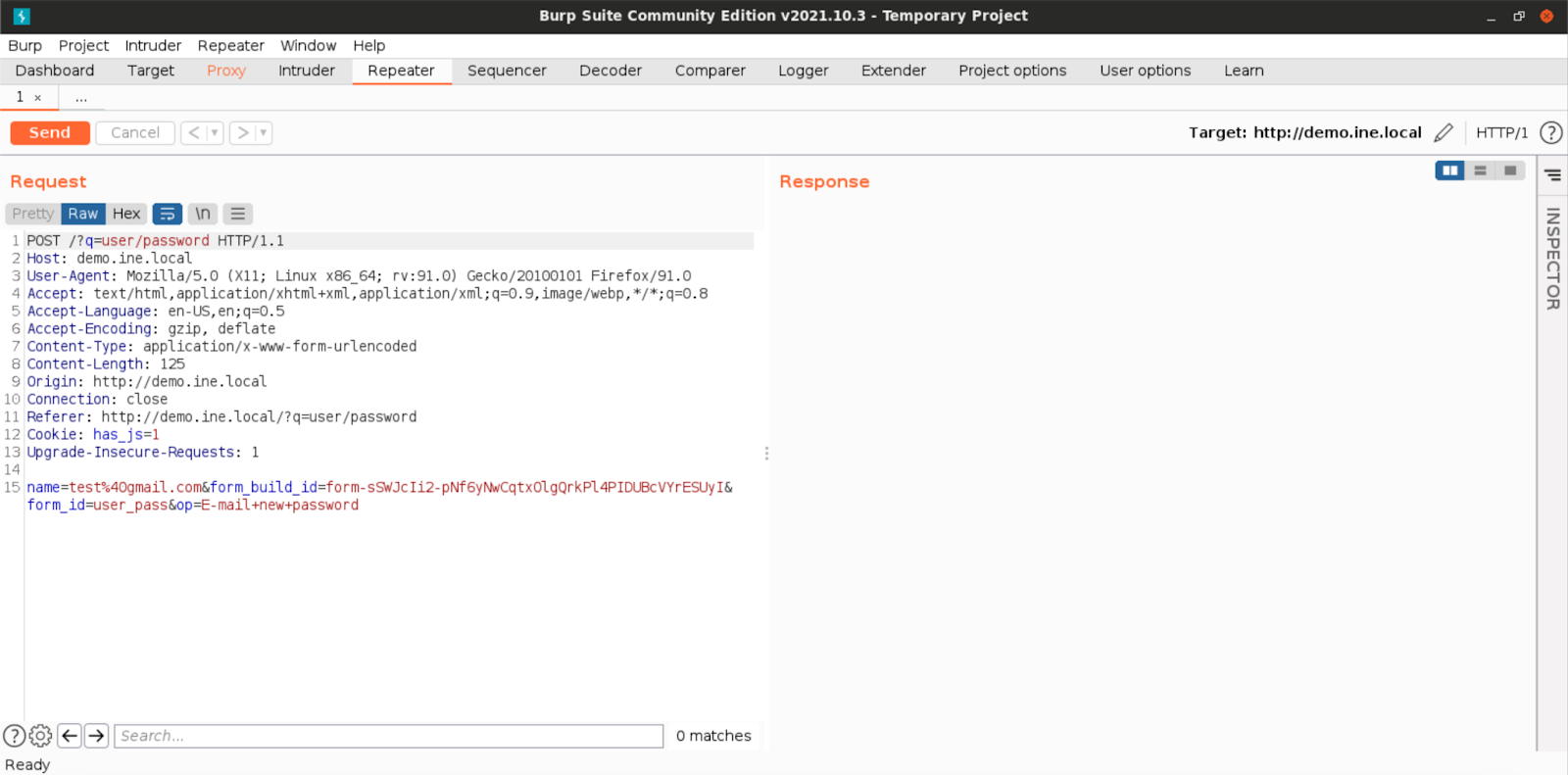1568x775 pixels.
Task: Go to next search match arrow
Action: click(96, 736)
